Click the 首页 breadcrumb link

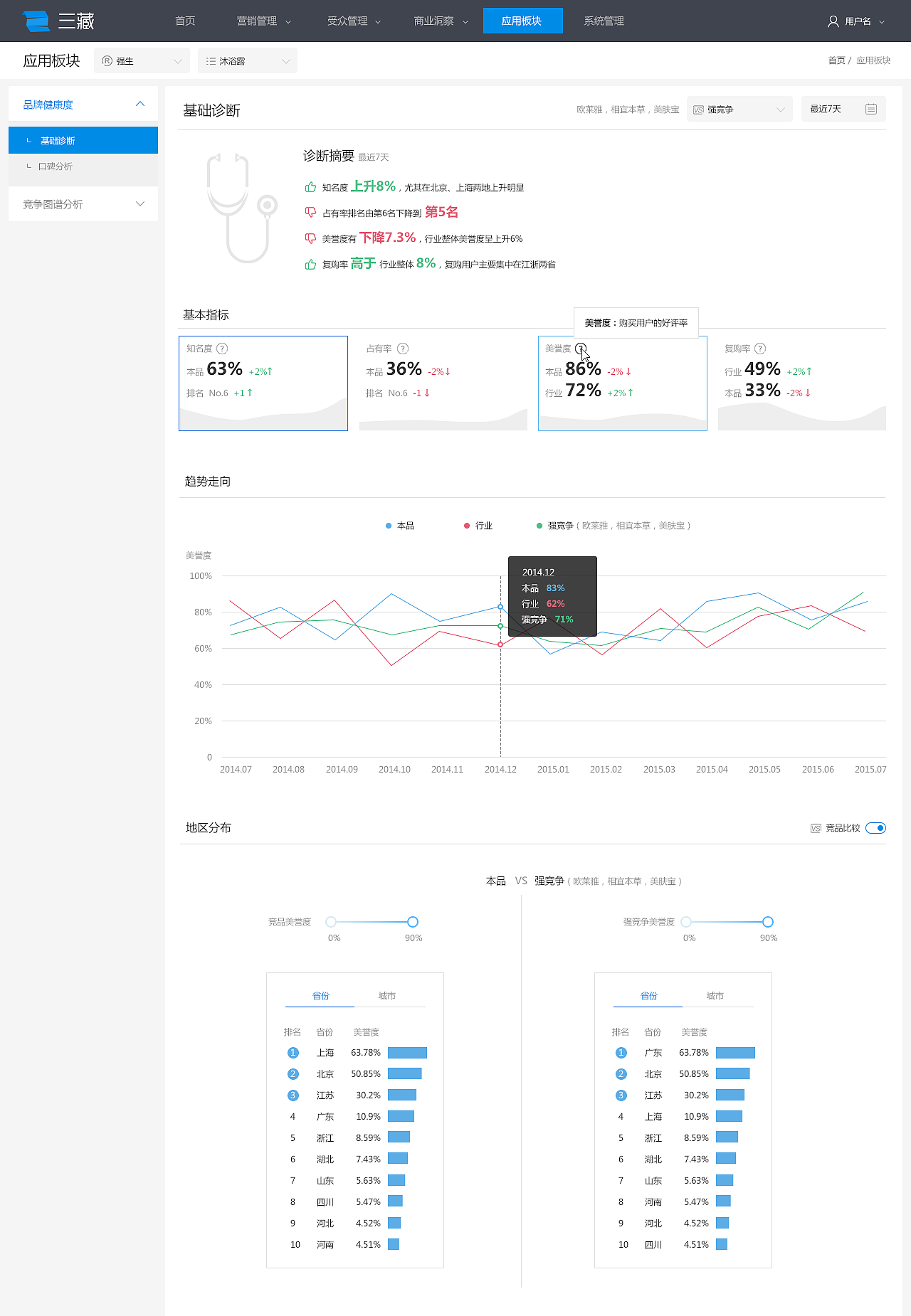tap(836, 60)
